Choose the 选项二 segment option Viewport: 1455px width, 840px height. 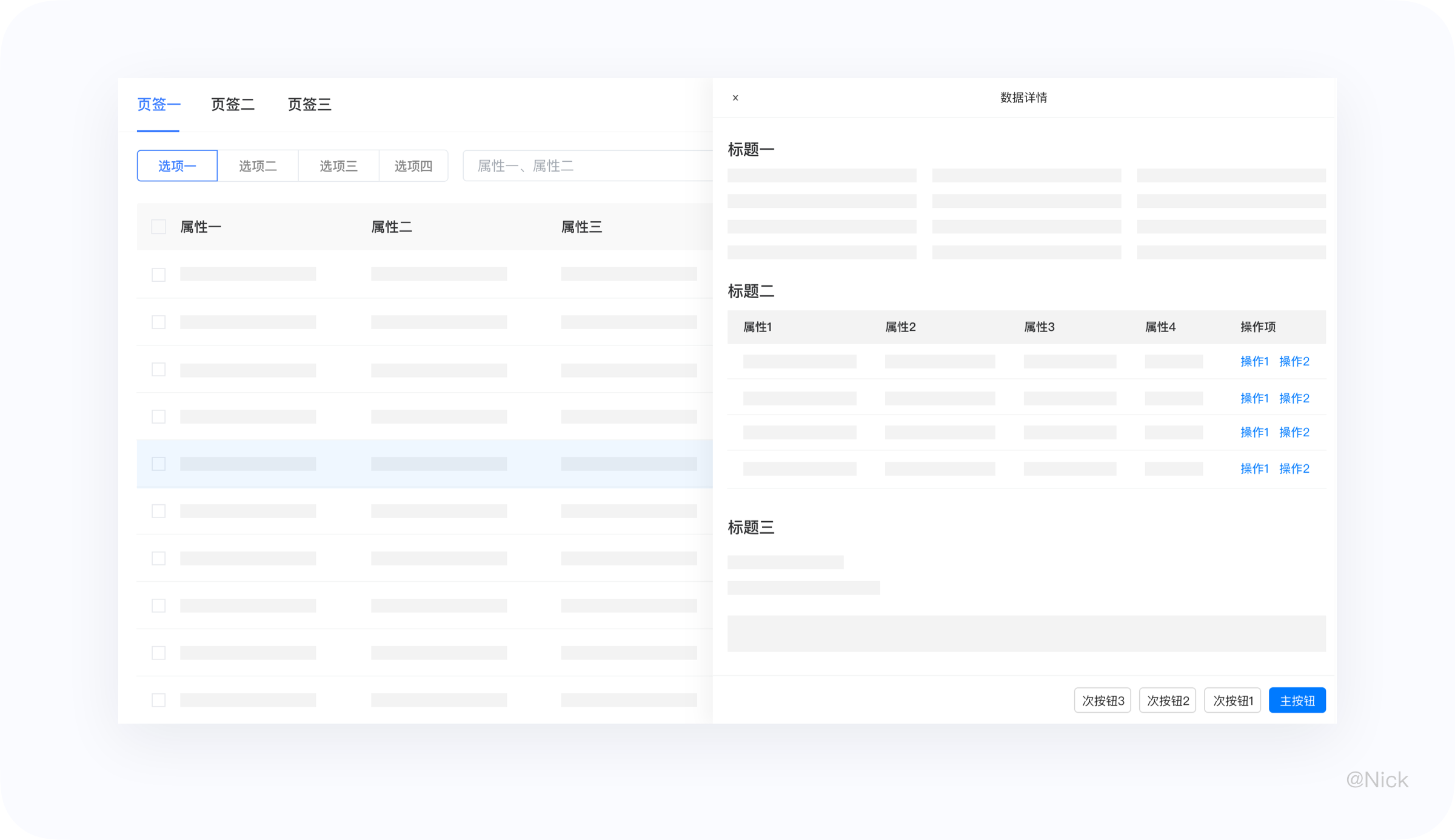pos(258,166)
